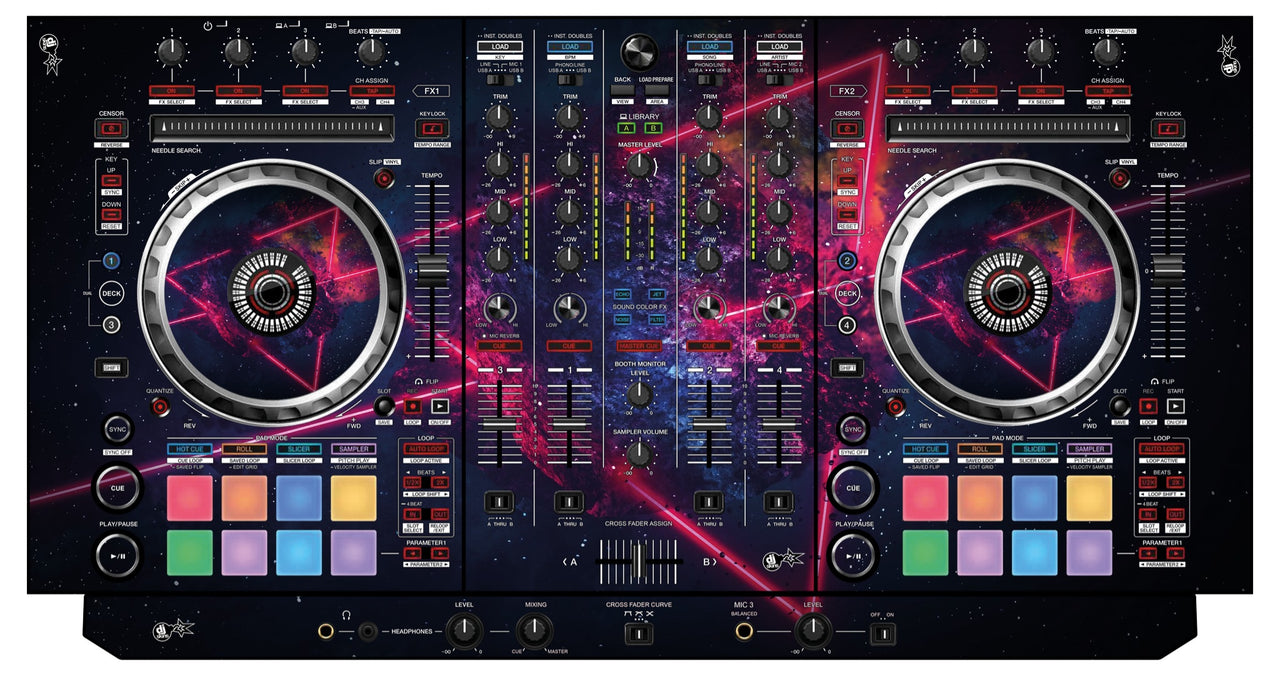Screen dimensions: 1280x679
Task: Click the loop IN button on deck 1 side
Action: click(x=412, y=514)
